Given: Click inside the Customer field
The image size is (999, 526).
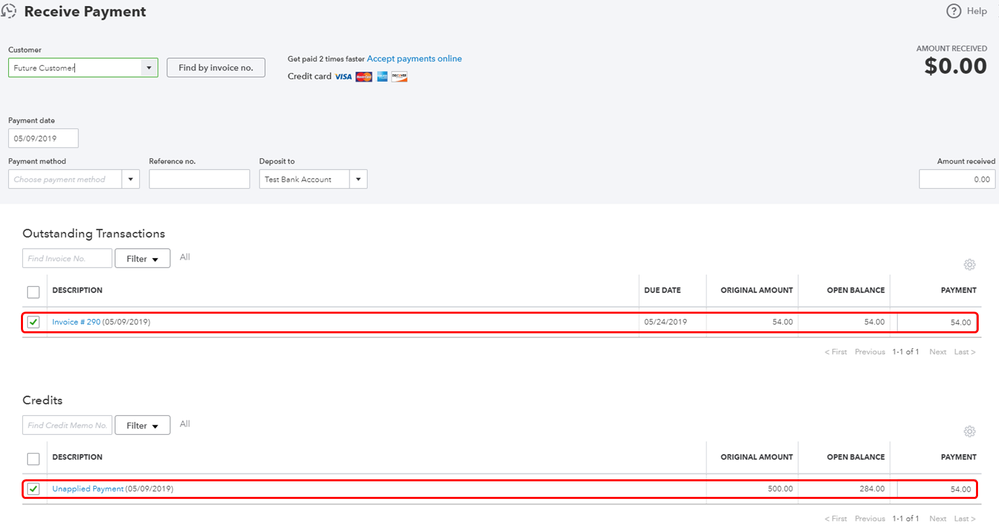Looking at the screenshot, I should pyautogui.click(x=74, y=68).
